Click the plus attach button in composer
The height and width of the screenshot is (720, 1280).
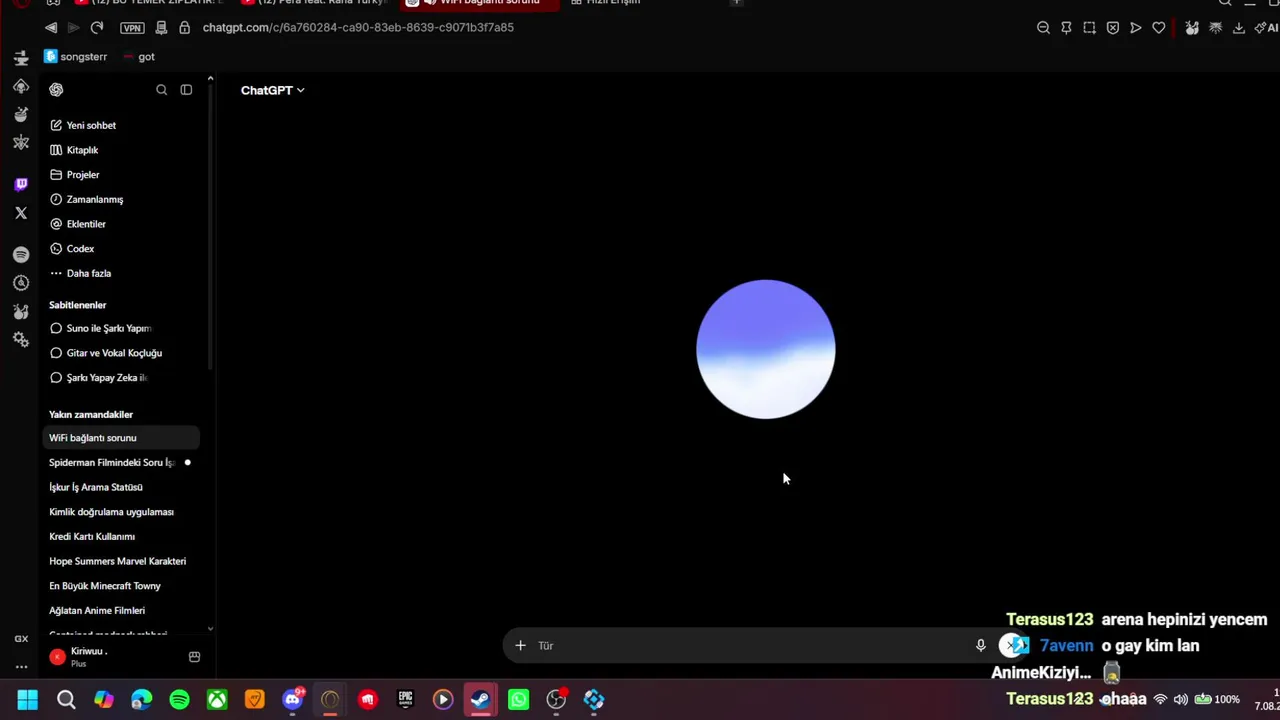[x=520, y=646]
